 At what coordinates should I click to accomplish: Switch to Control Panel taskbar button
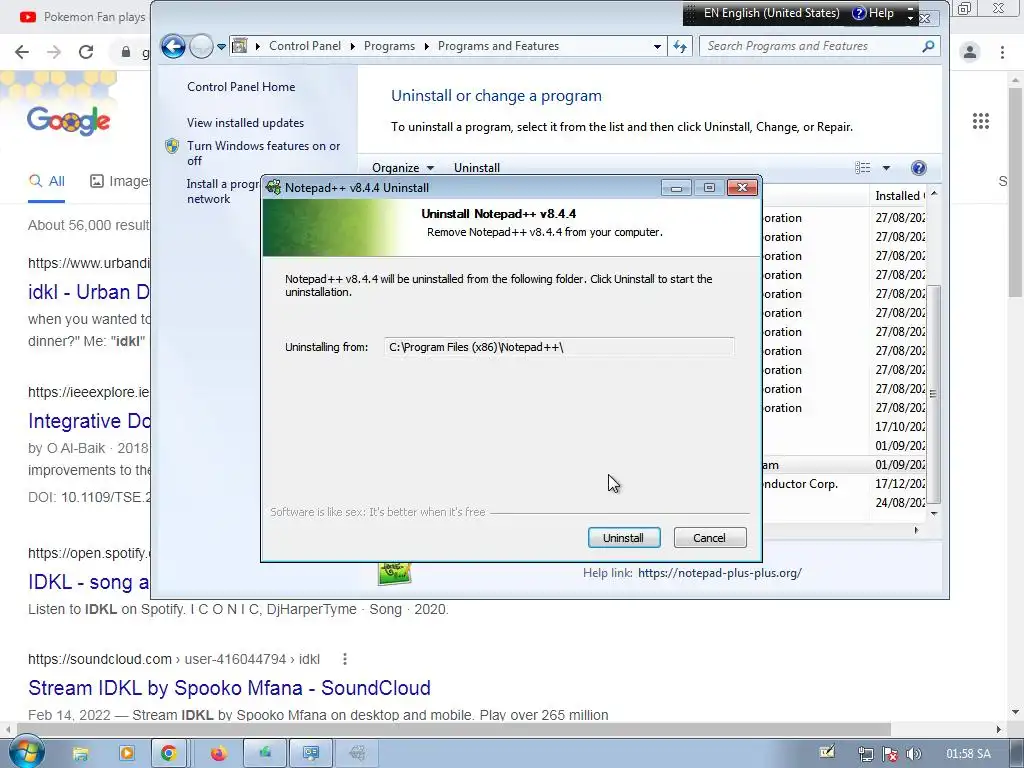click(311, 754)
